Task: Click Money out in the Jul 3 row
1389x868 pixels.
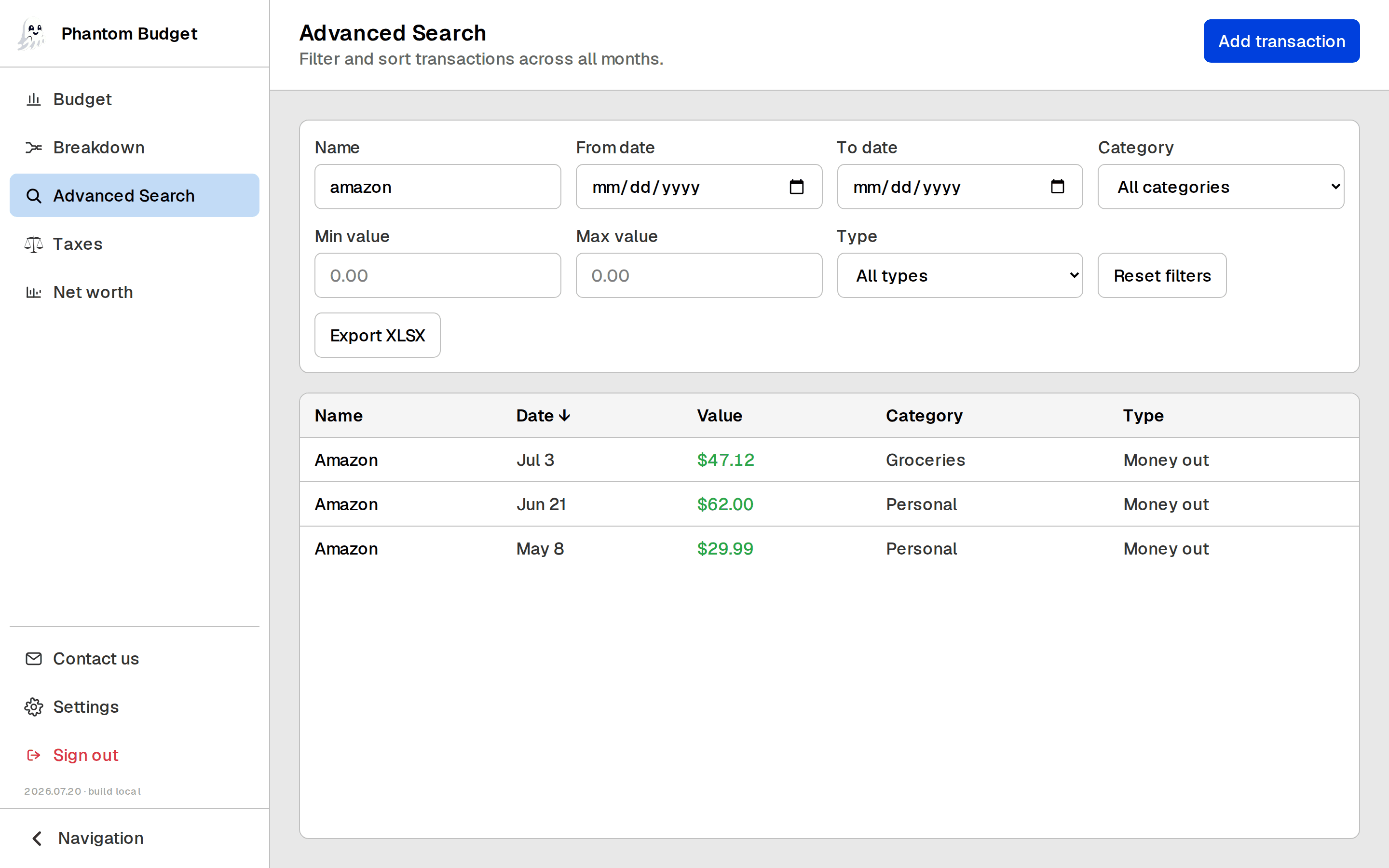Action: click(1166, 460)
